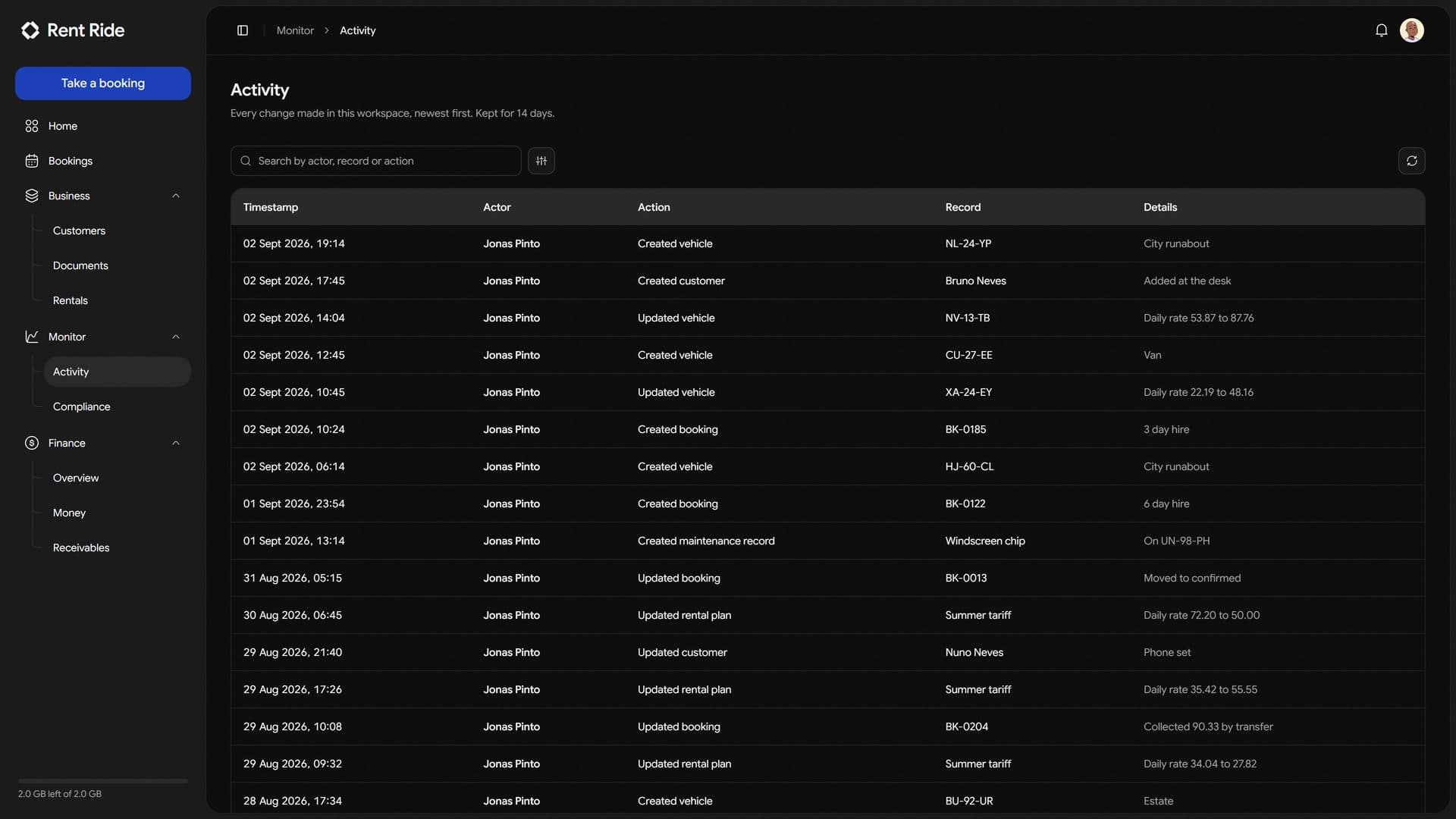
Task: Collapse the Monitor section chevron
Action: click(x=176, y=337)
